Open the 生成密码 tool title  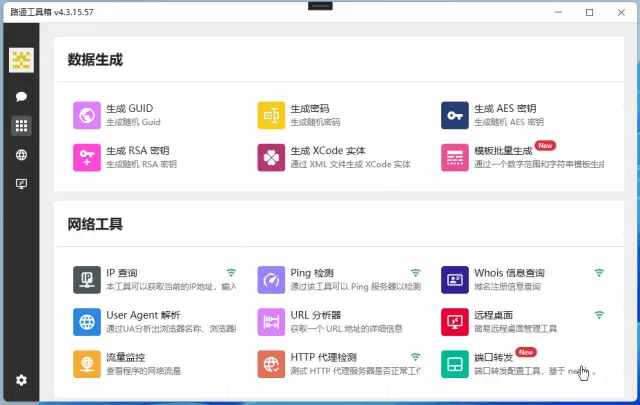310,109
